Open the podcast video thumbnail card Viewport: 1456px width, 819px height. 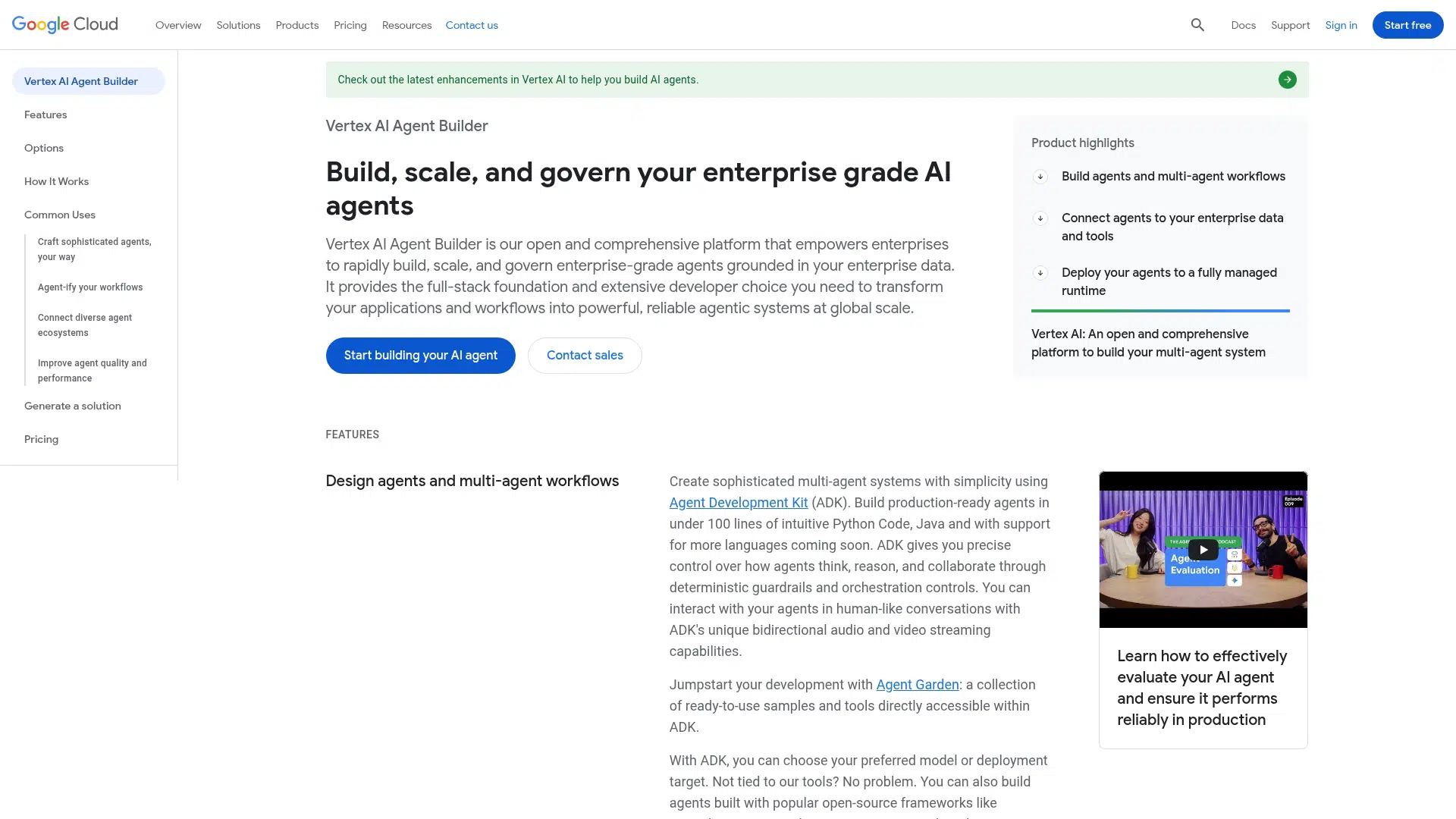pos(1202,687)
